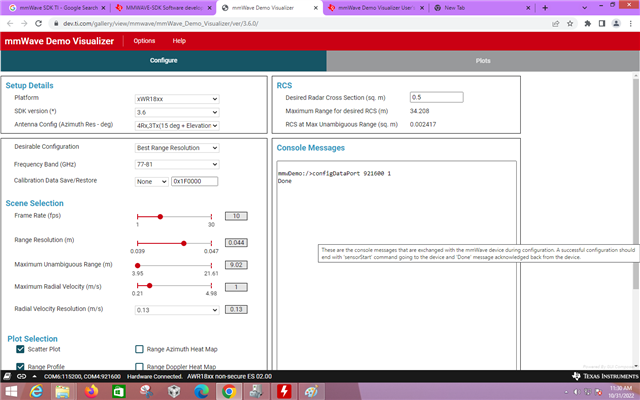Open the Chrome three-dot menu

pyautogui.click(x=631, y=24)
